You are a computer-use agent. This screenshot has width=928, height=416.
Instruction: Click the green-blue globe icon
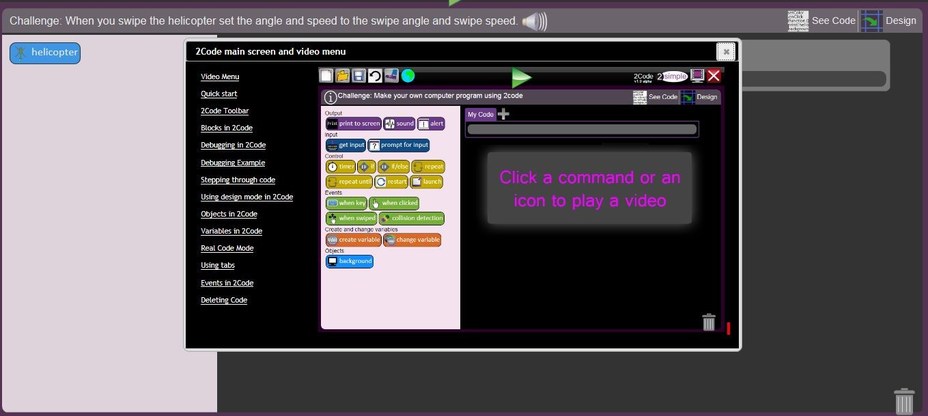click(x=408, y=76)
